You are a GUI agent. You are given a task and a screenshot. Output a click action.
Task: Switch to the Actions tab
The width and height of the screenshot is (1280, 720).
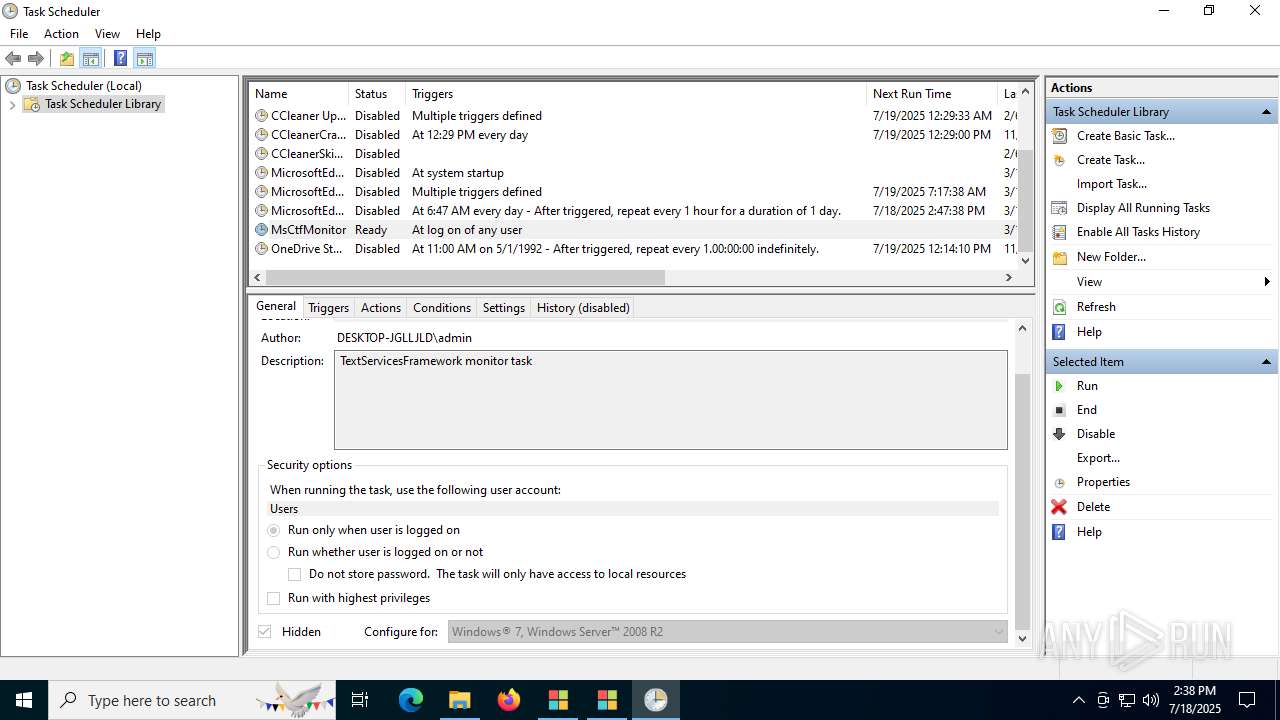click(x=381, y=308)
